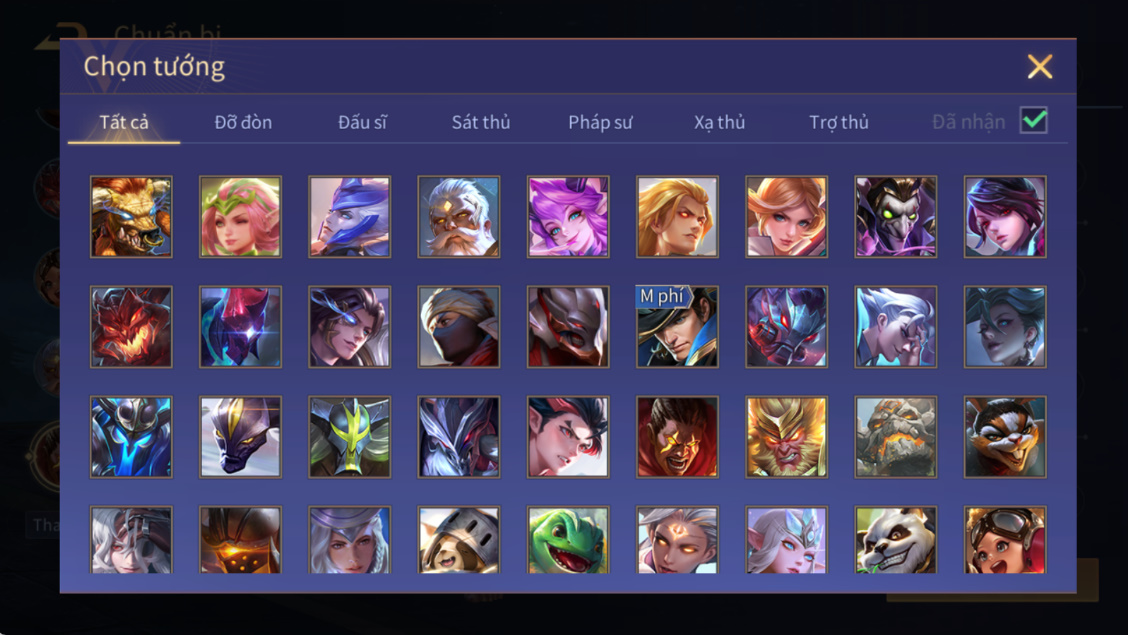1128x635 pixels.
Task: Close the 'Chọn tướng' dialog
Action: pyautogui.click(x=1040, y=66)
